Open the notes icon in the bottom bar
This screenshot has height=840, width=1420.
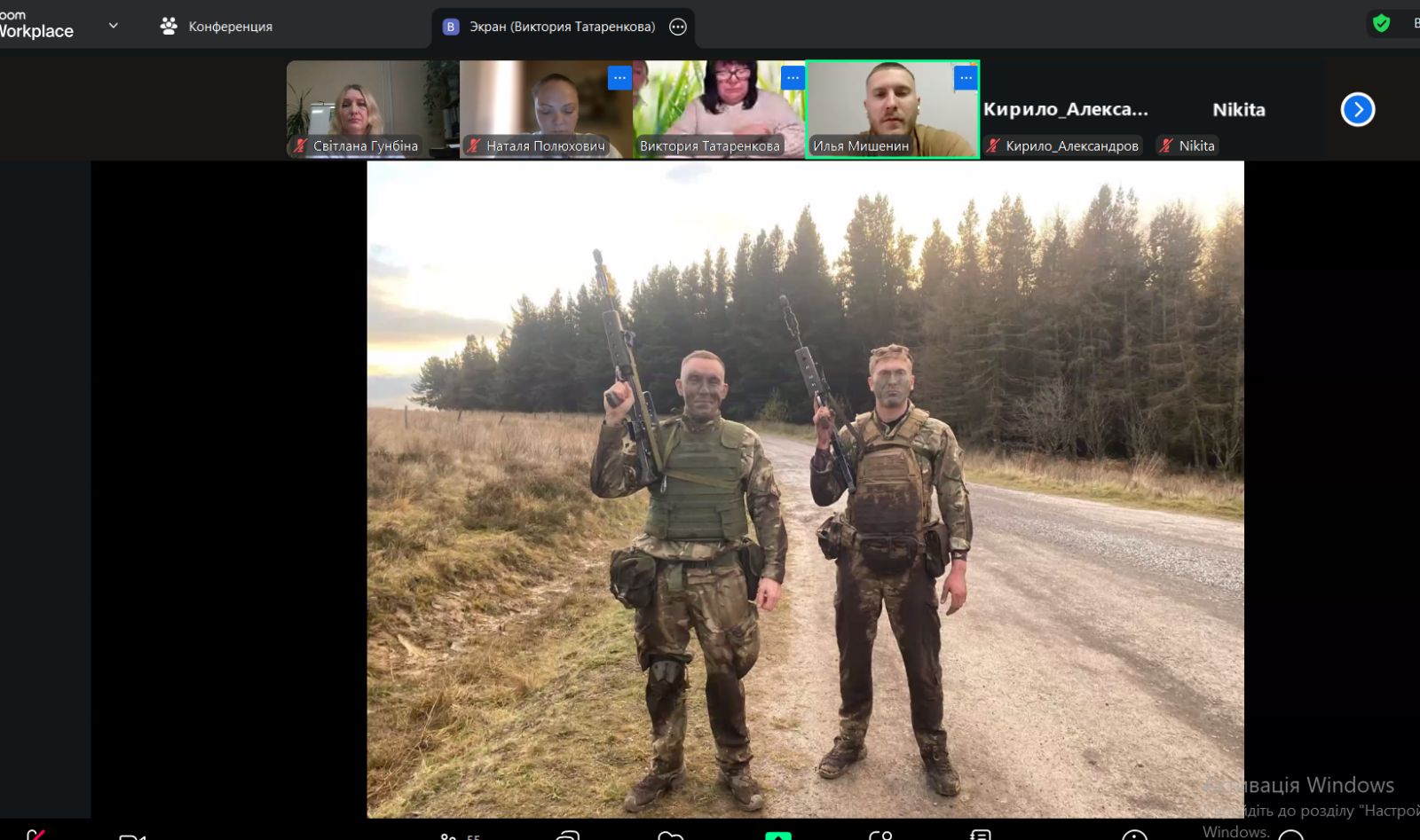click(981, 836)
